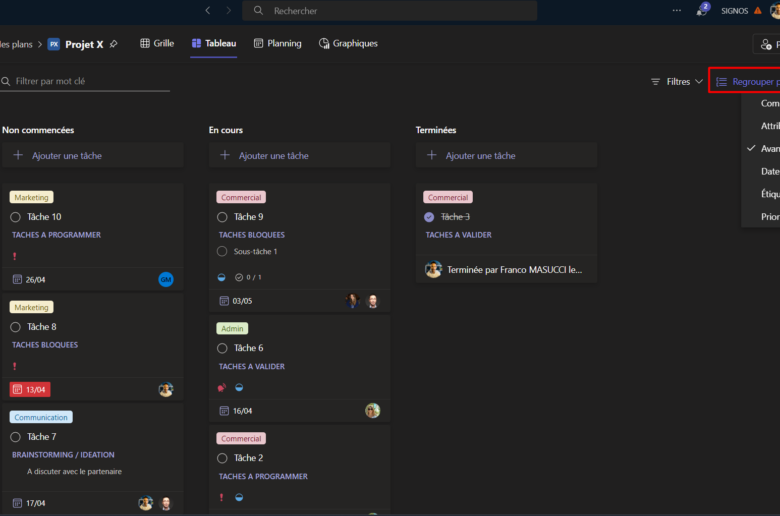Toggle completion circle for Tâche 9
The image size is (780, 516).
pyautogui.click(x=222, y=217)
